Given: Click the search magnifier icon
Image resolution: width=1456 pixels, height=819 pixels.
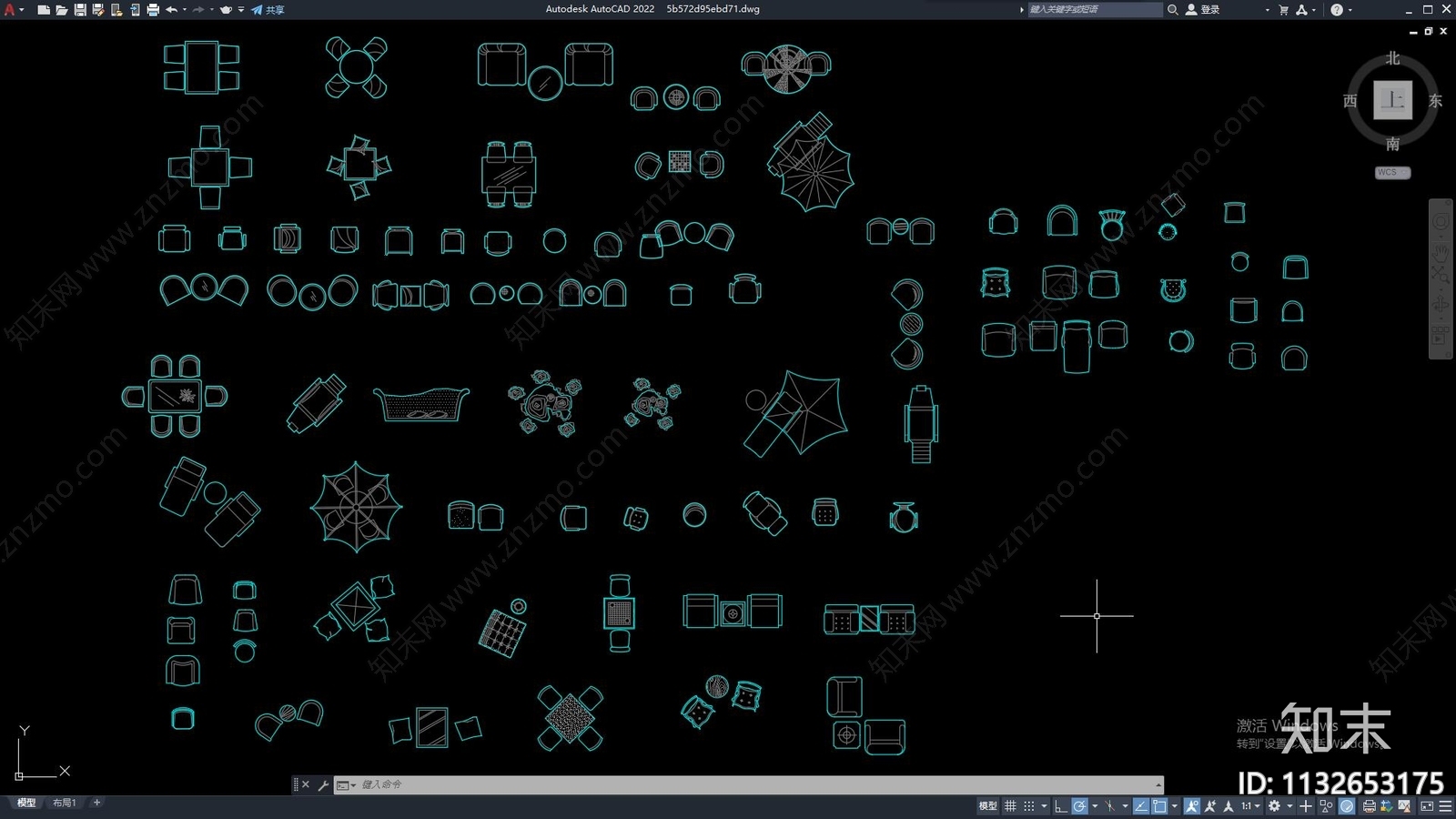Looking at the screenshot, I should click(1173, 10).
